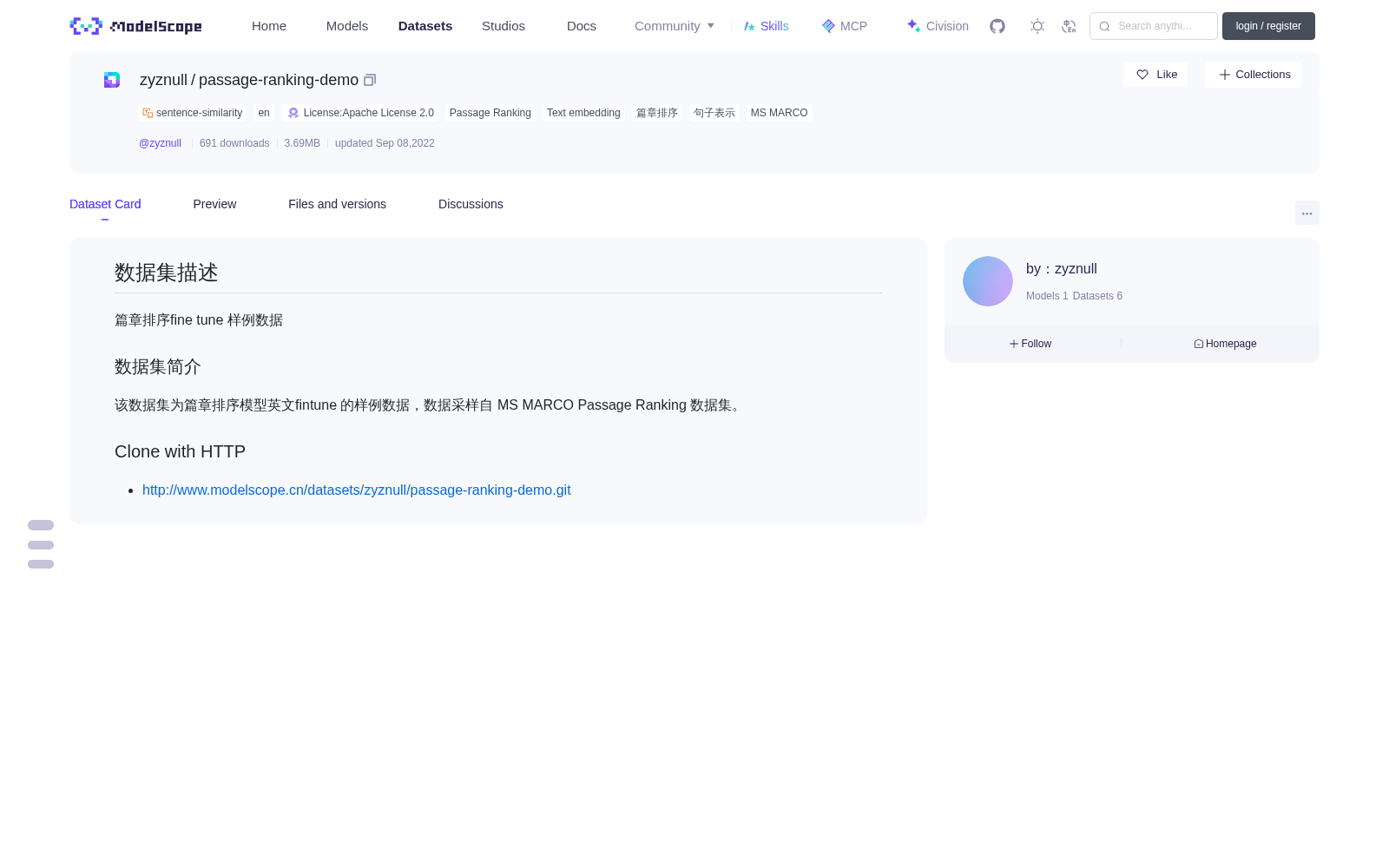Focus the Search anything input field
The image size is (1389, 868).
[1154, 26]
